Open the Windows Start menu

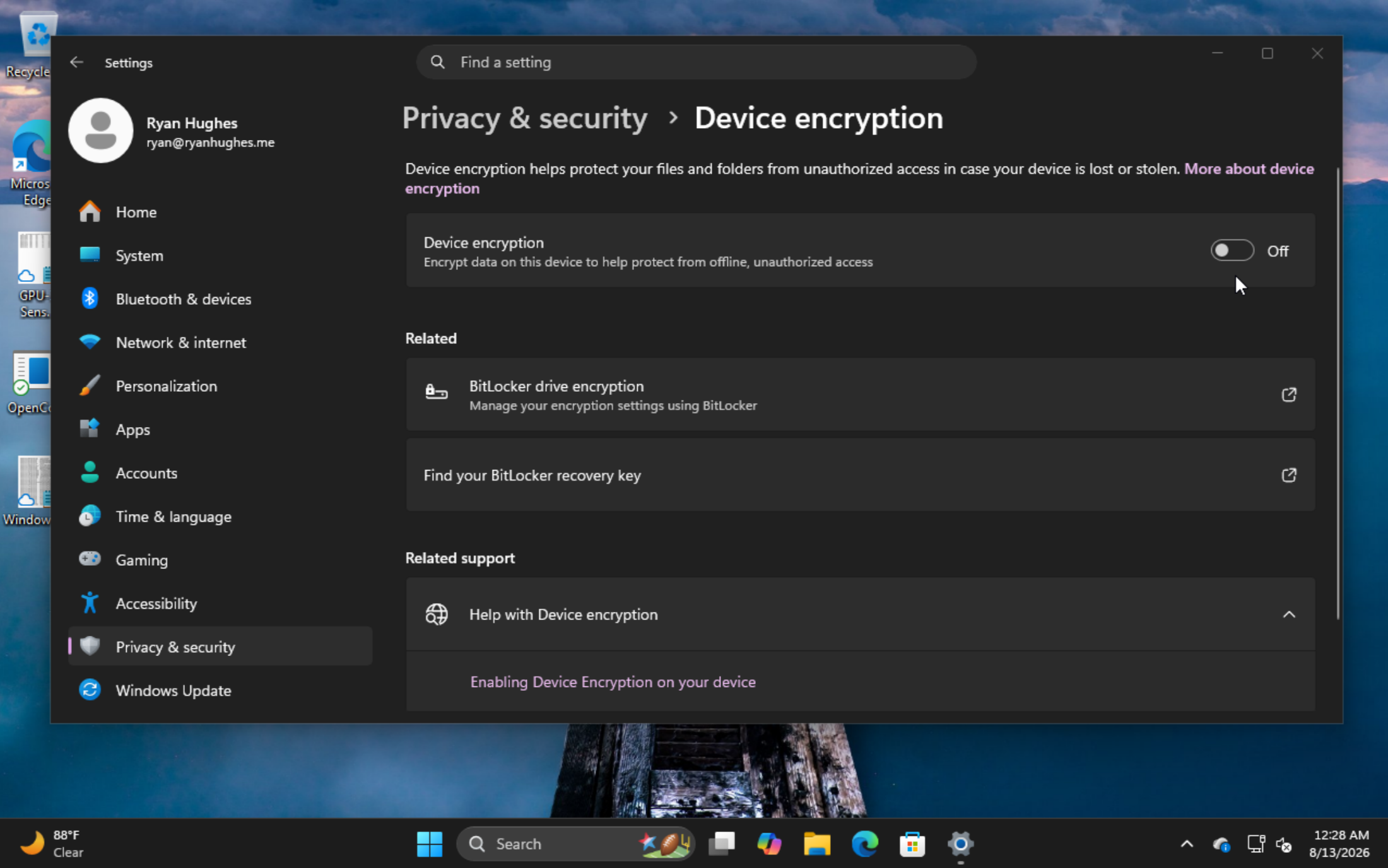(x=430, y=844)
